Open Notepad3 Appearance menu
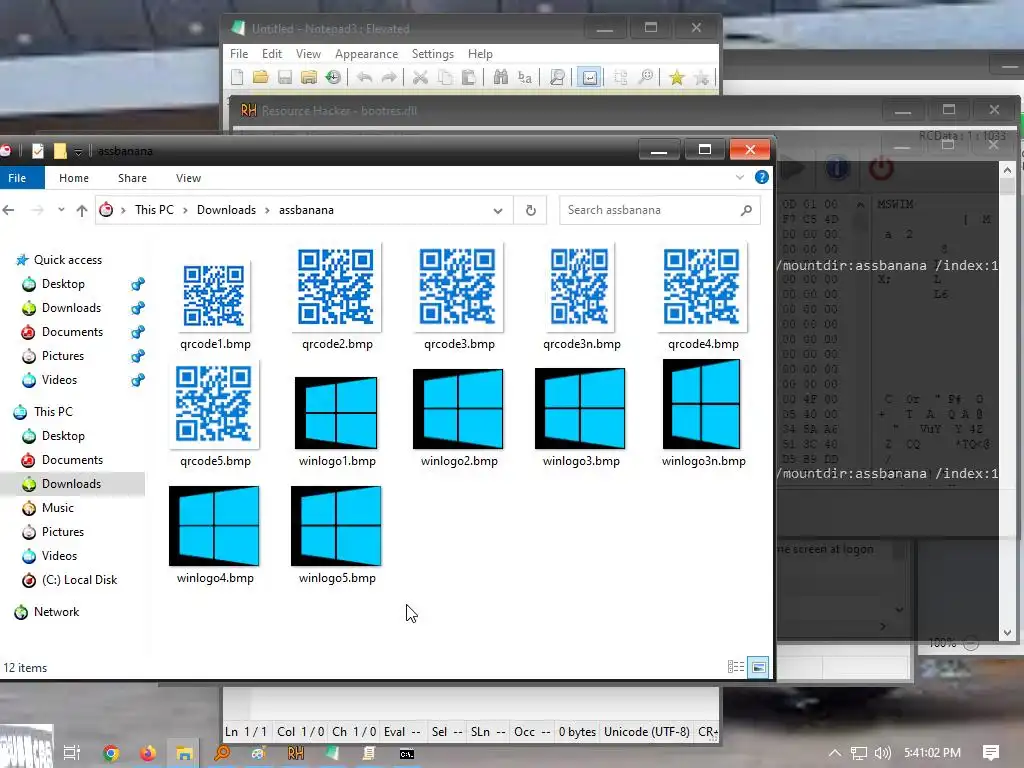 click(366, 54)
